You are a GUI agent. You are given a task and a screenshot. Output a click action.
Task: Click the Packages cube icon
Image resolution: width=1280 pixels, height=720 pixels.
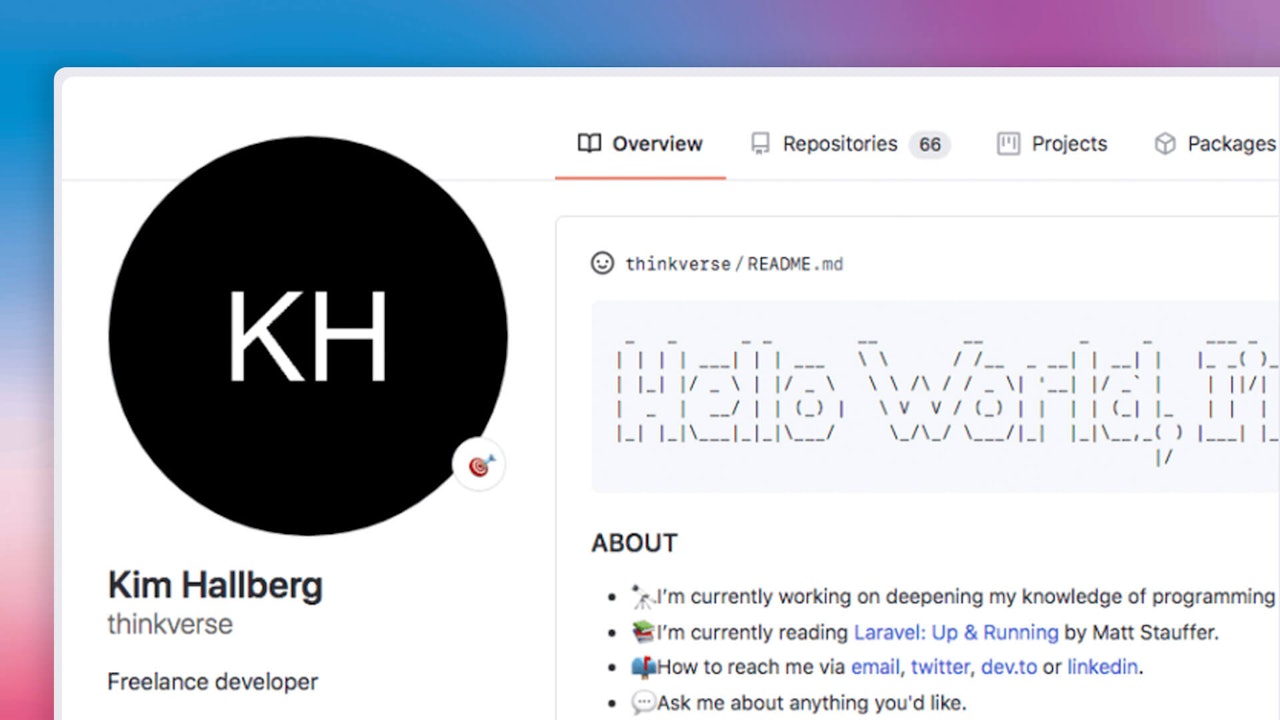(x=1165, y=144)
